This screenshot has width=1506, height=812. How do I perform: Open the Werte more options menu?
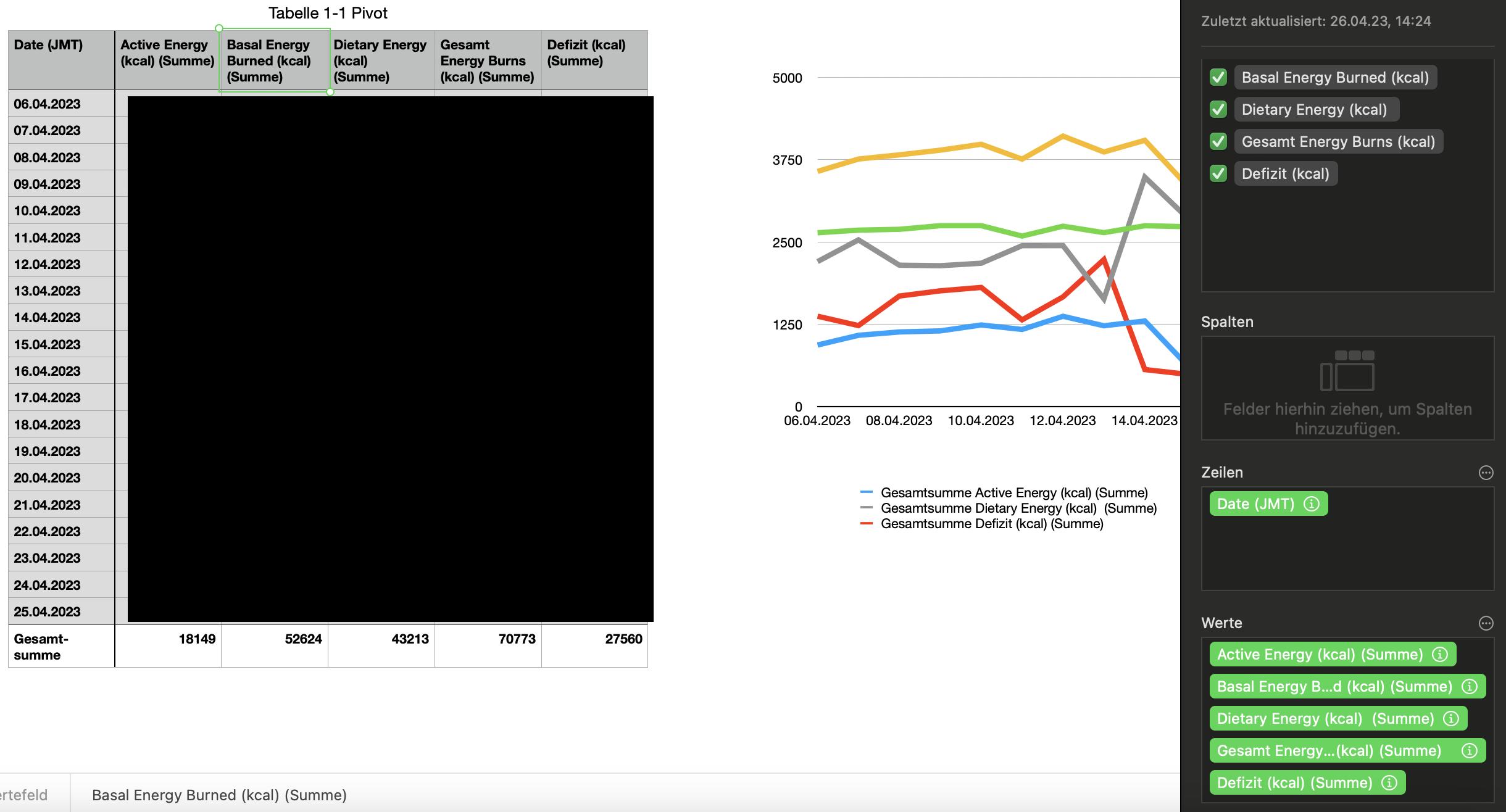pos(1486,623)
